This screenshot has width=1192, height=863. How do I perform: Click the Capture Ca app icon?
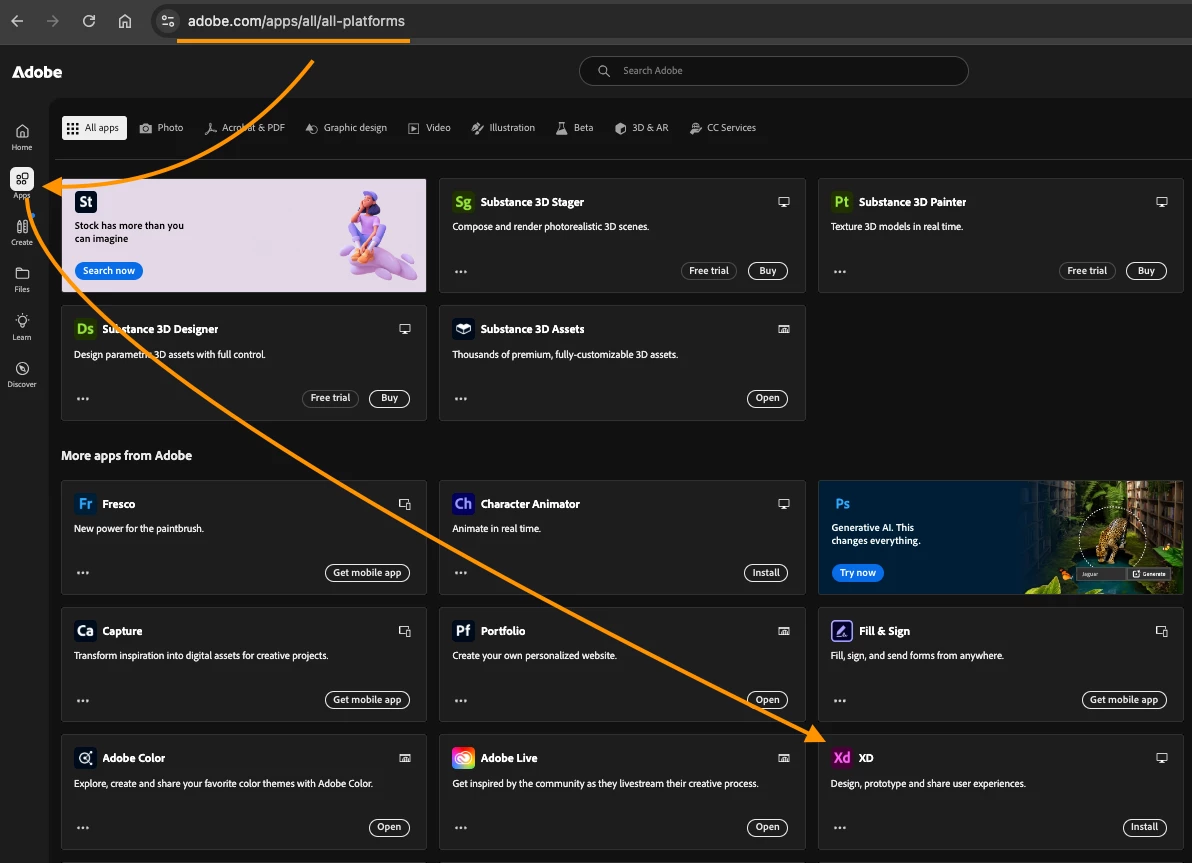[x=85, y=630]
